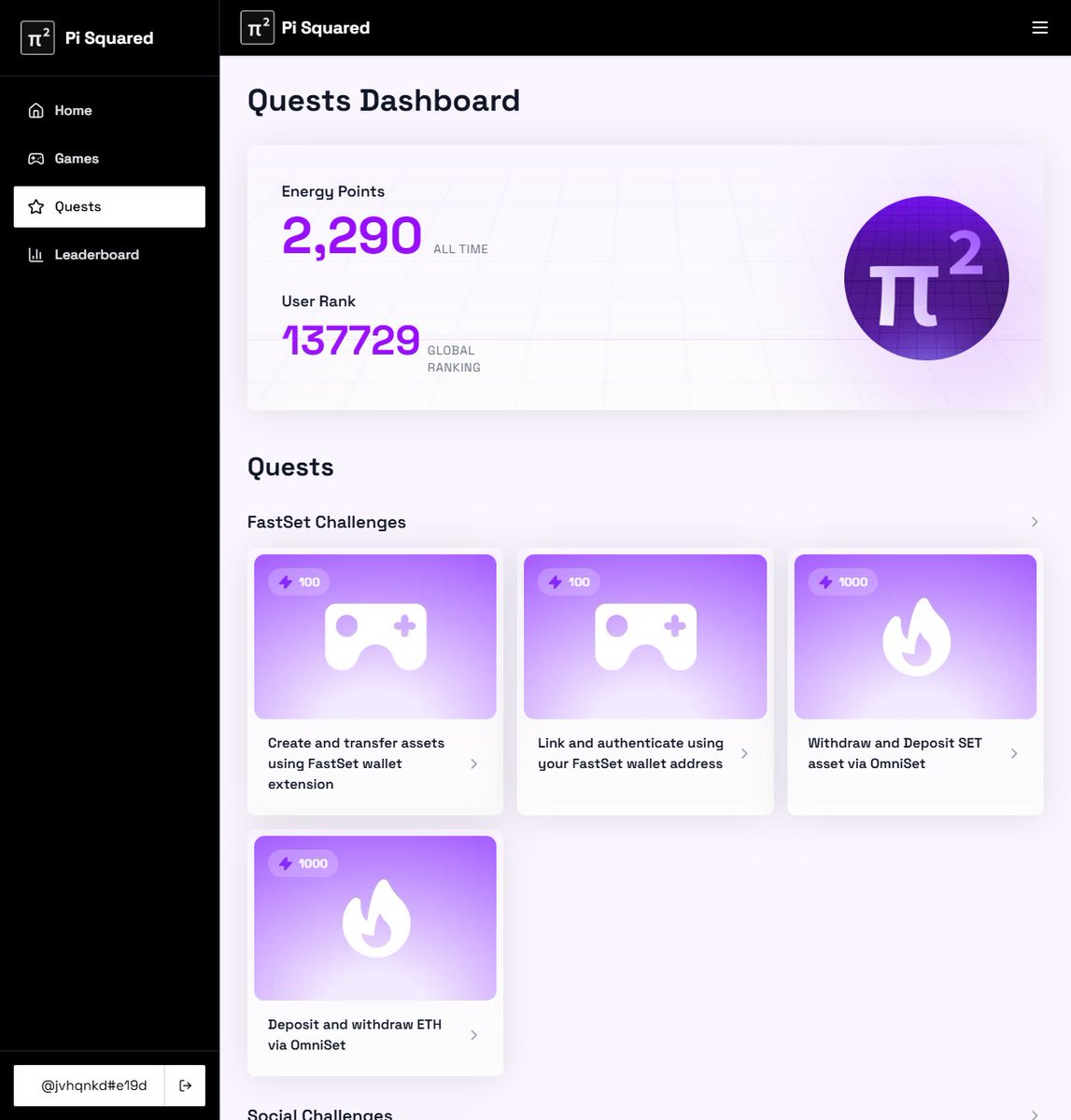Click the 1000 points badge on Deposit and withdraw ETH card
Image resolution: width=1071 pixels, height=1120 pixels.
point(303,863)
